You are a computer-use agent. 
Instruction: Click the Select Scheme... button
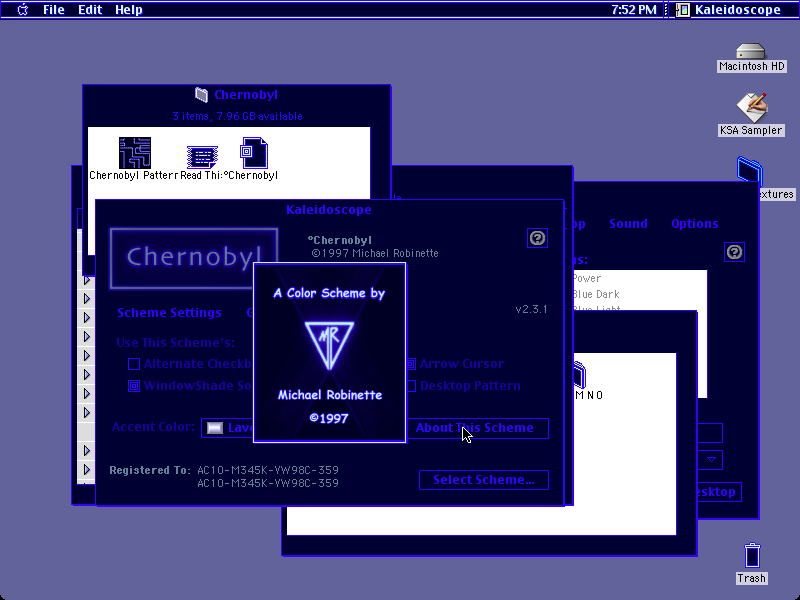point(484,480)
